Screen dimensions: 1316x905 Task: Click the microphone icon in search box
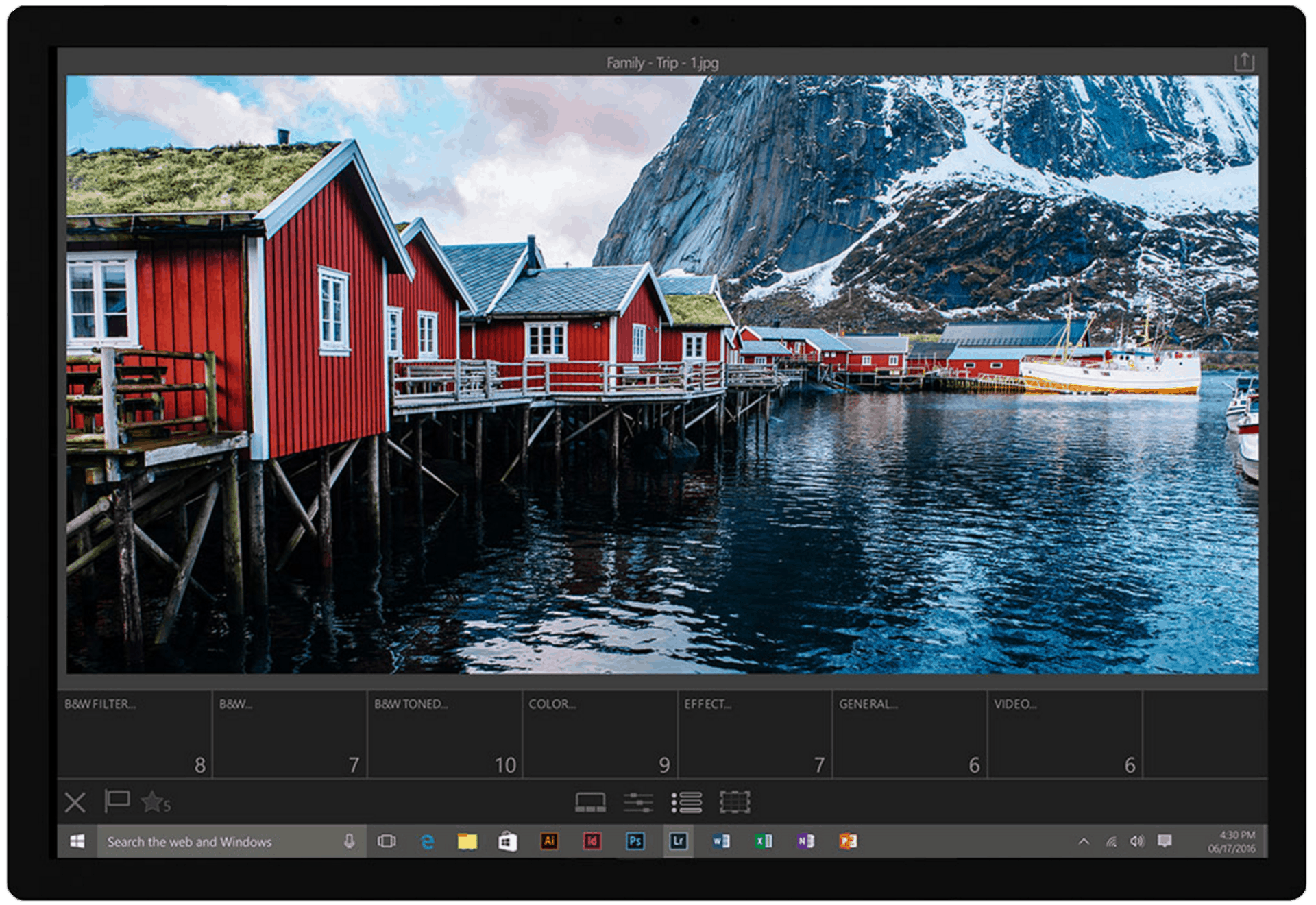(x=349, y=841)
